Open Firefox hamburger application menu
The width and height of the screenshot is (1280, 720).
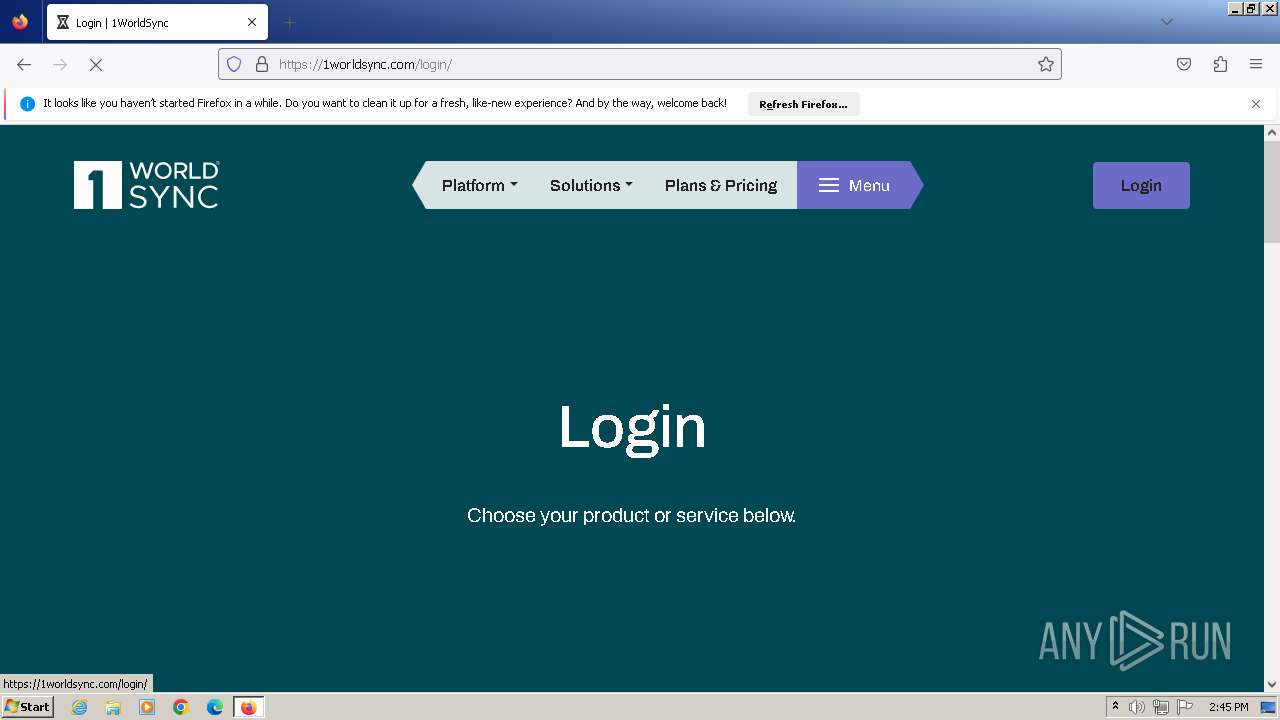(x=1256, y=64)
